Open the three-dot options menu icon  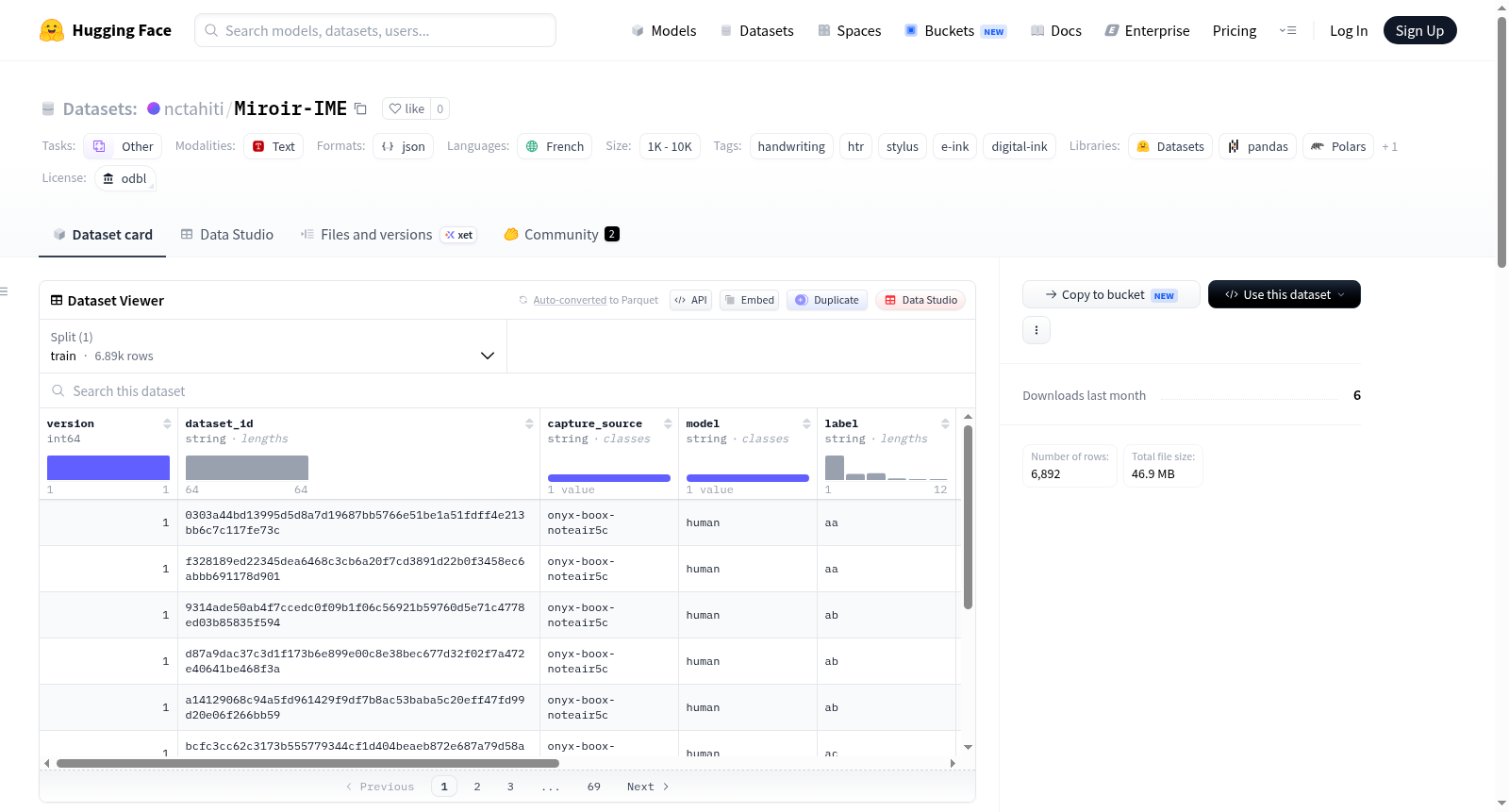(x=1036, y=330)
